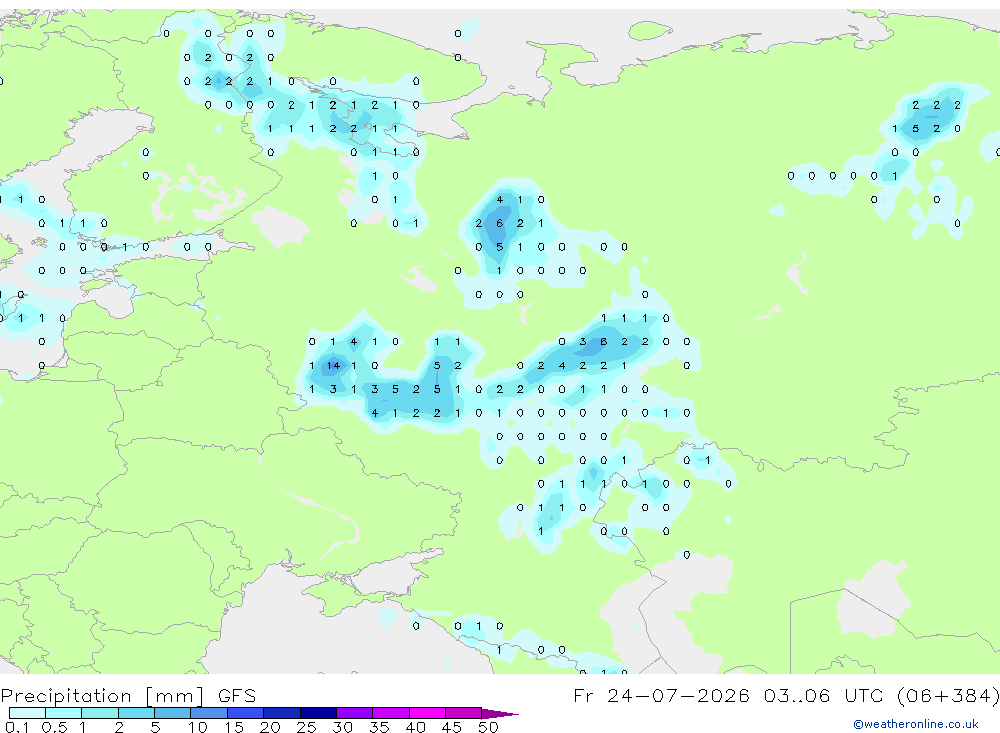The width and height of the screenshot is (1000, 733).
Task: Click the legend label 0.1
Action: tap(17, 727)
